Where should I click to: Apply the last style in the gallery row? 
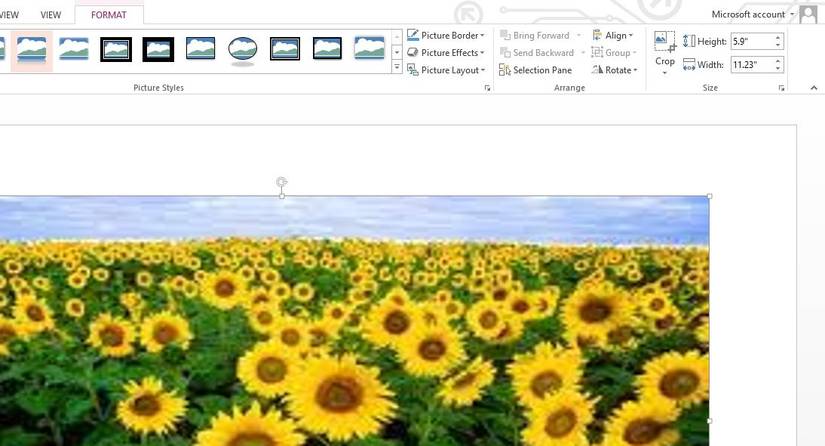(369, 48)
